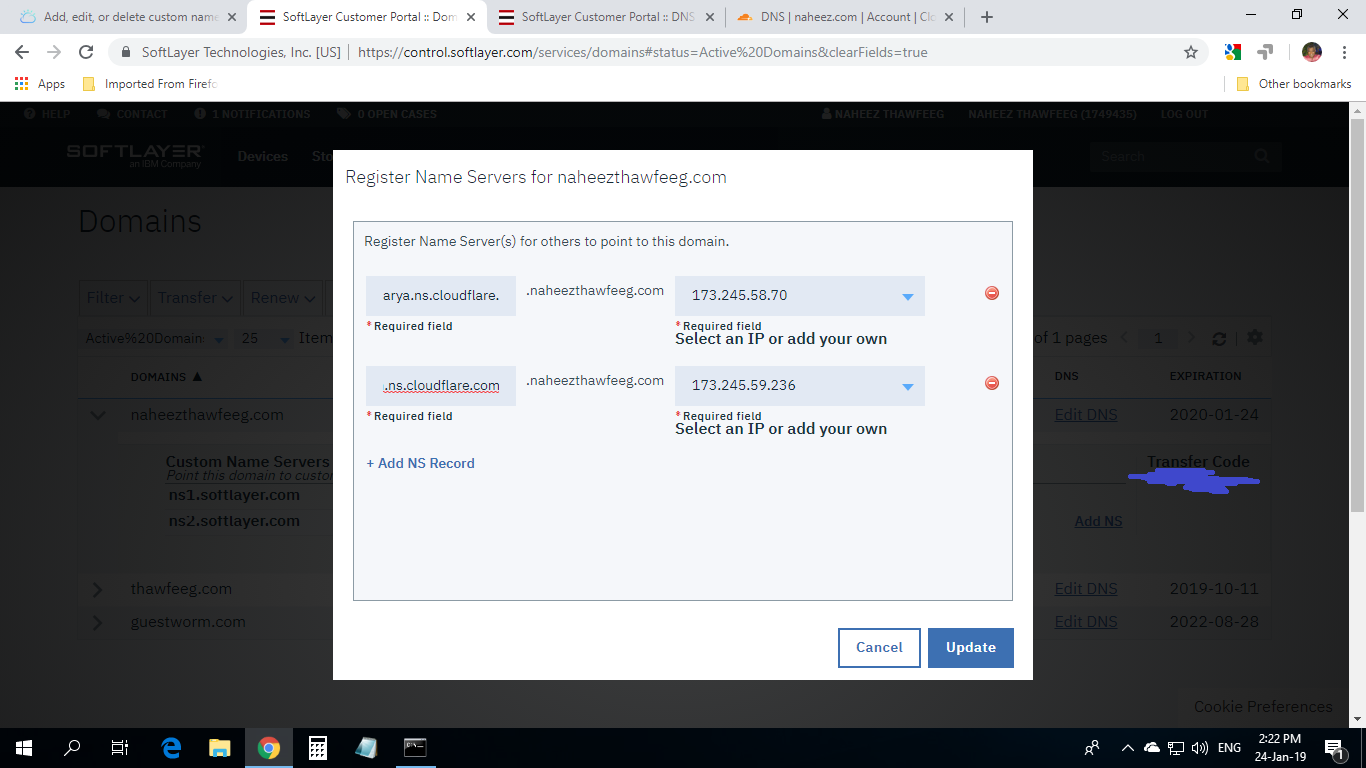Image resolution: width=1366 pixels, height=768 pixels.
Task: Open the Action Center notifications icon
Action: pyautogui.click(x=1334, y=747)
